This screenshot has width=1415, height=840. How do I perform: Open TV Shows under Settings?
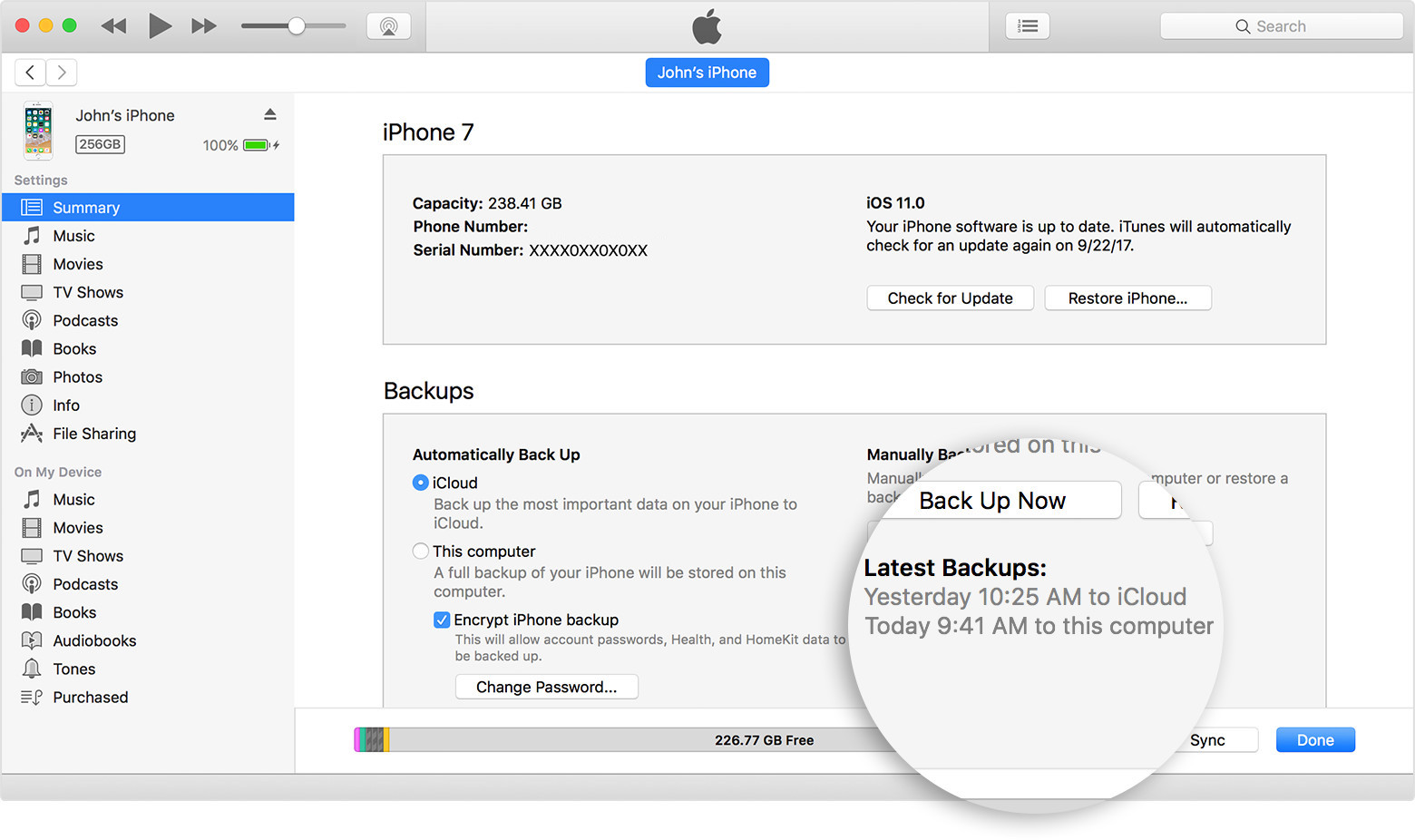pyautogui.click(x=148, y=292)
